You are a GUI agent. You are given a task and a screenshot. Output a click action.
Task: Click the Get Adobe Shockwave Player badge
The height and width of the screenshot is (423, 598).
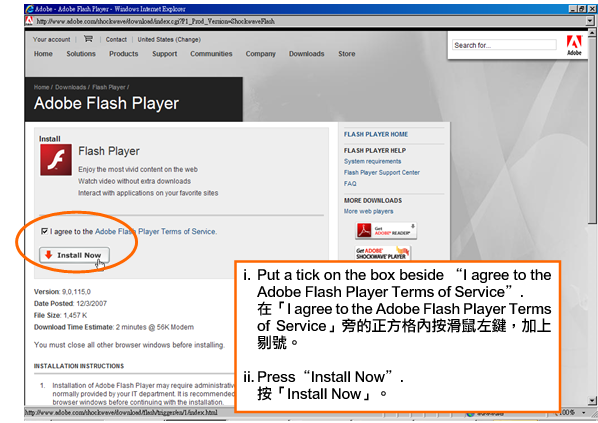[x=383, y=253]
